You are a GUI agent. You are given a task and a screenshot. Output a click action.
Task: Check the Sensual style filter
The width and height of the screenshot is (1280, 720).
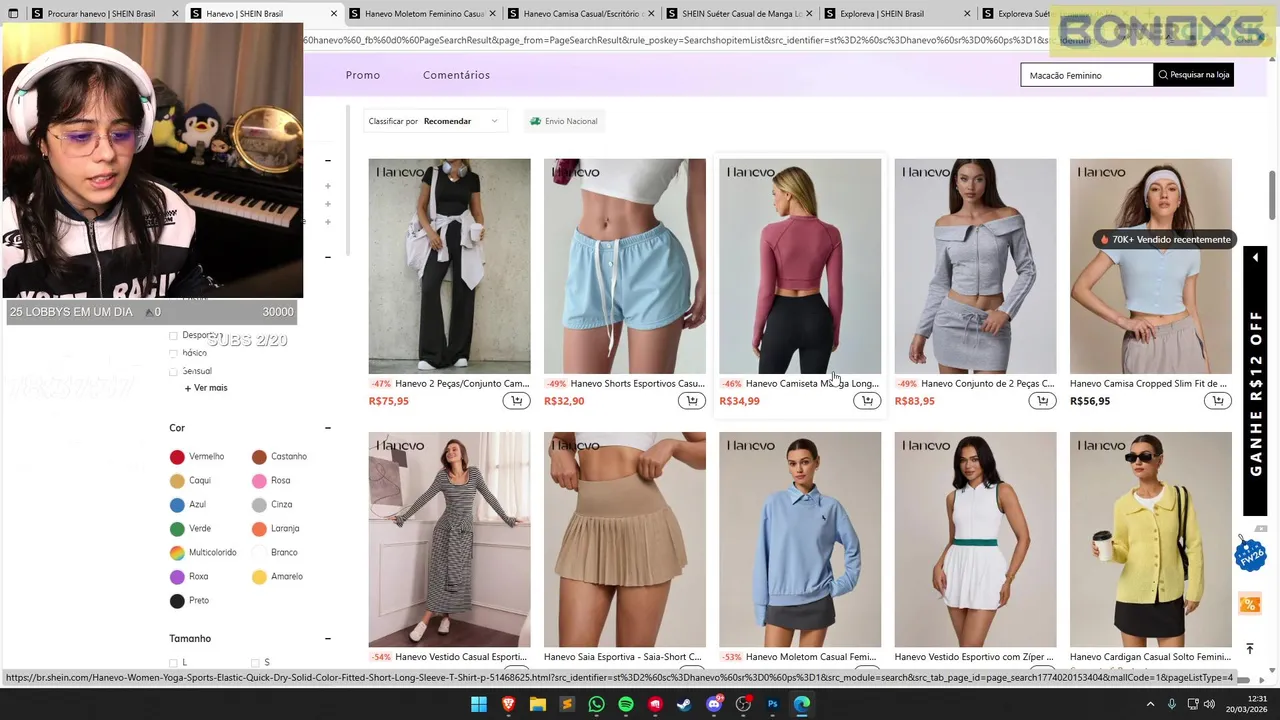(174, 372)
